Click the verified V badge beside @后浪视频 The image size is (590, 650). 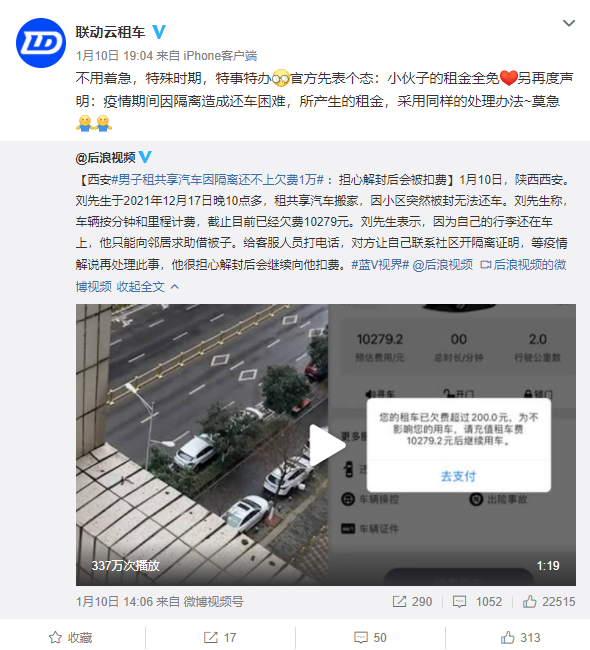[x=145, y=157]
